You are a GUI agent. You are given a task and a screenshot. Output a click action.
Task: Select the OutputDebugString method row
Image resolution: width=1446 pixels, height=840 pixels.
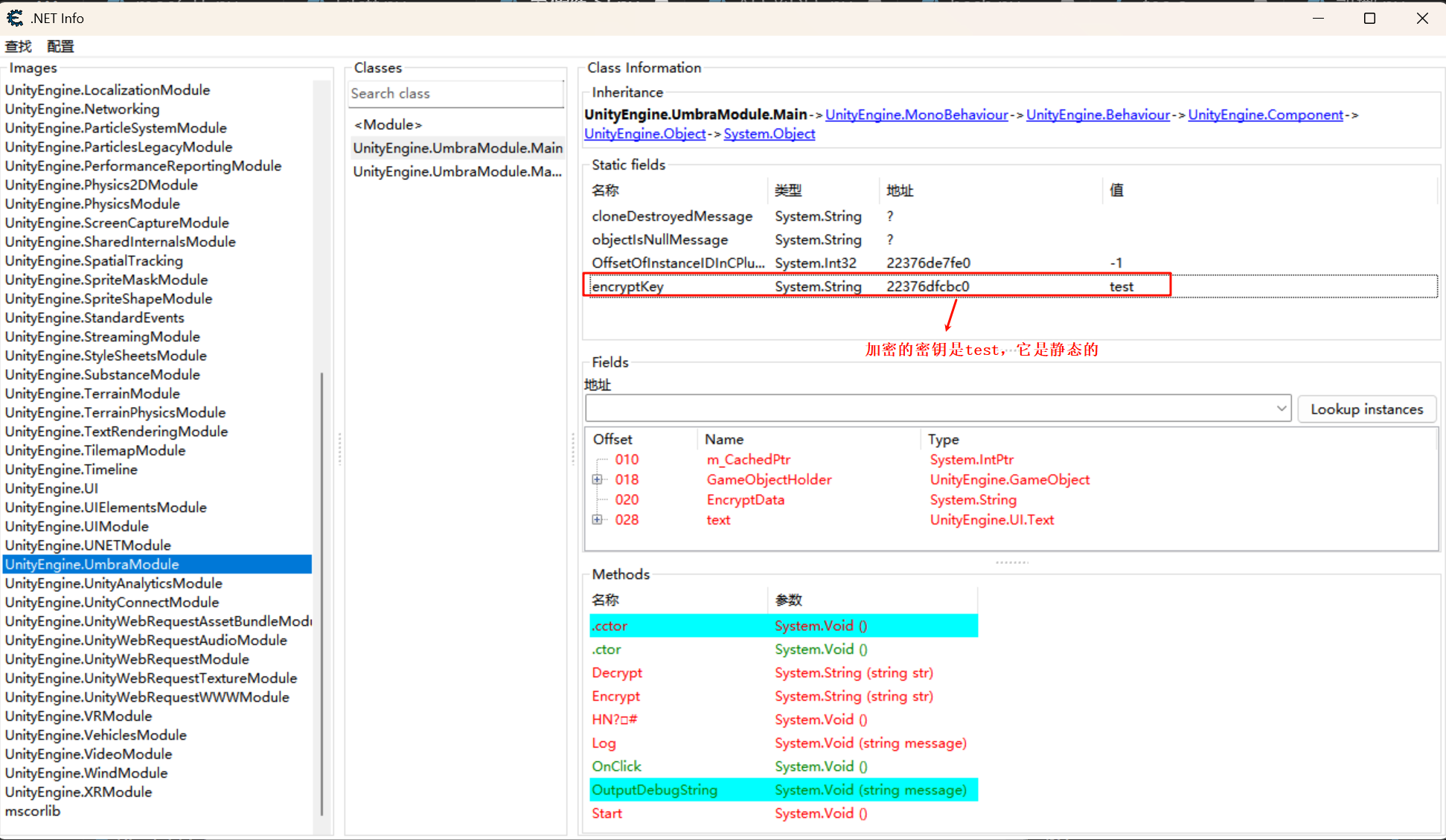[654, 790]
